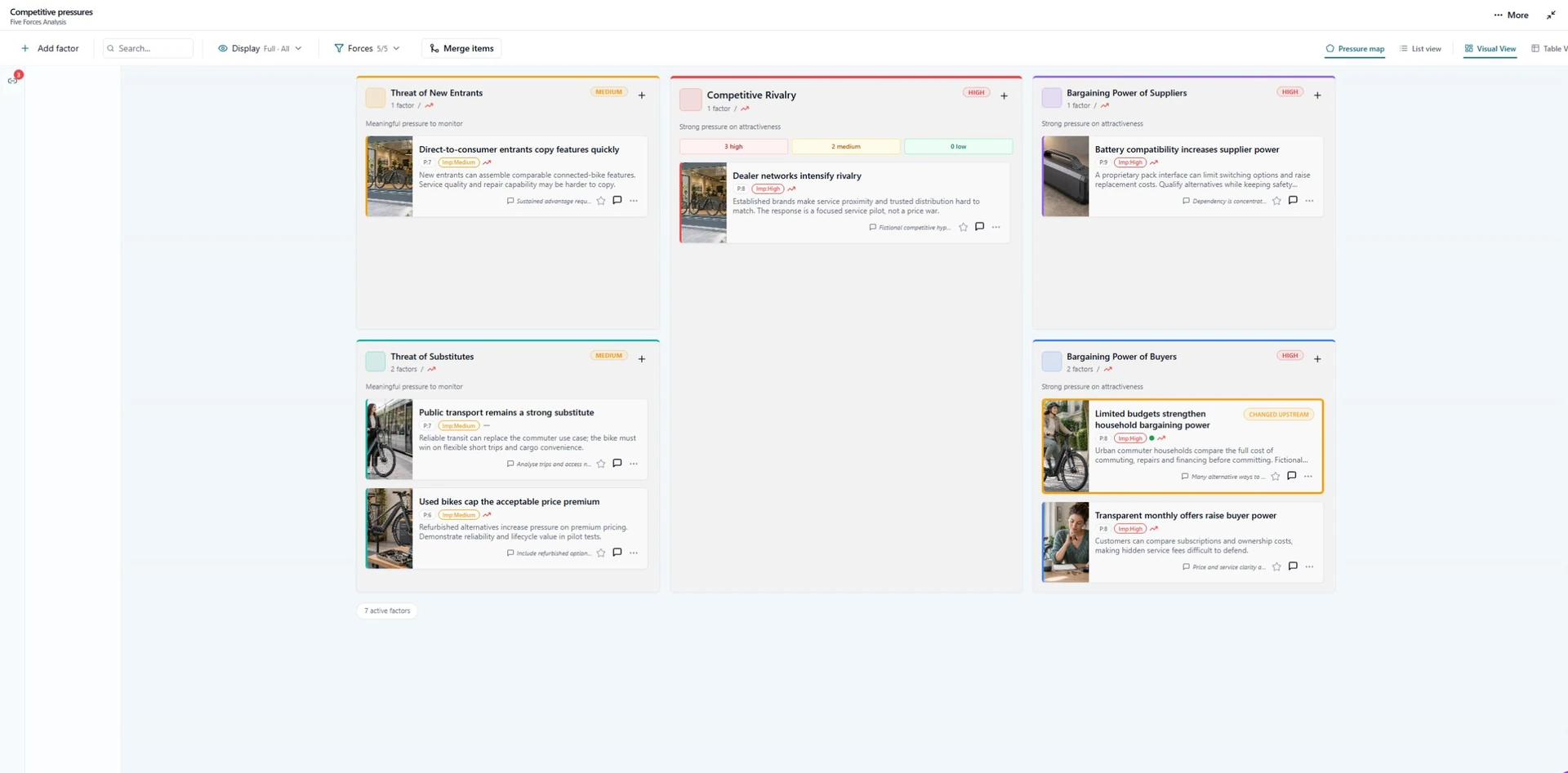Open the More menu
Image resolution: width=1568 pixels, height=773 pixels.
[1511, 15]
